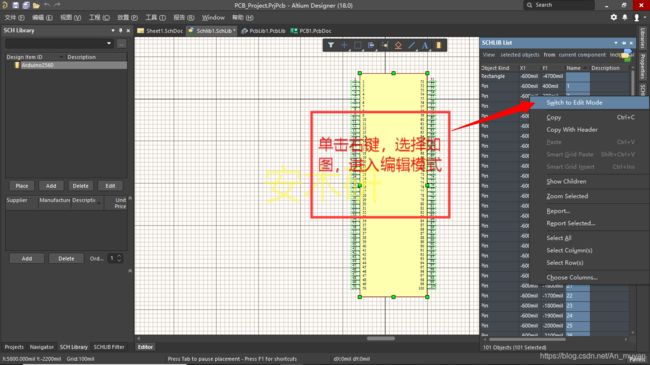Click the user account icon

click(636, 17)
